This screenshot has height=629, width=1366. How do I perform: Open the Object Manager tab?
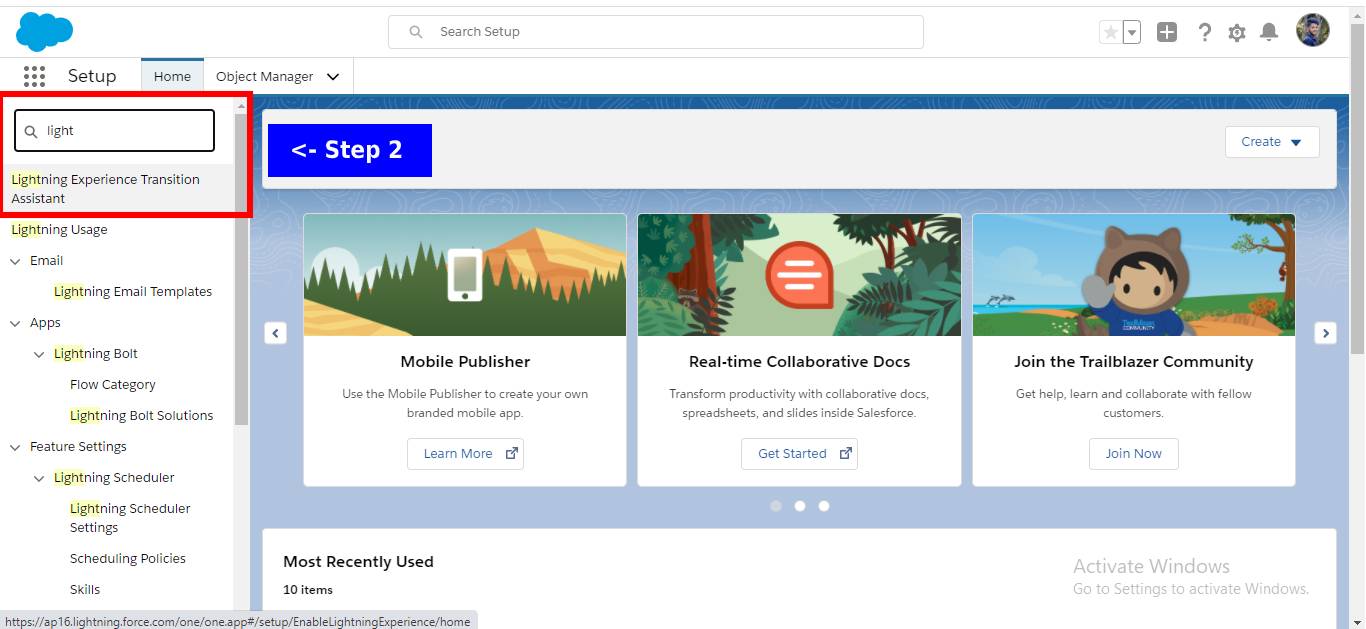click(264, 75)
